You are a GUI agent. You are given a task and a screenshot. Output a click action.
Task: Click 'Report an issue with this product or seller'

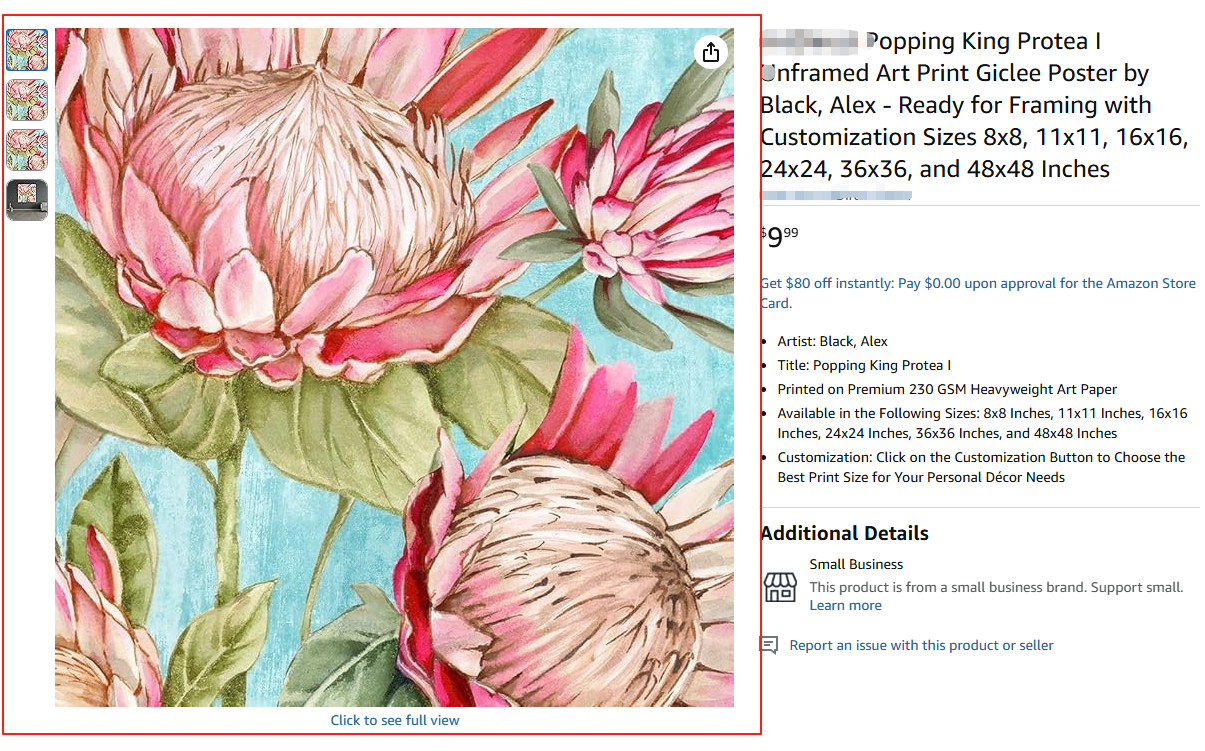921,645
